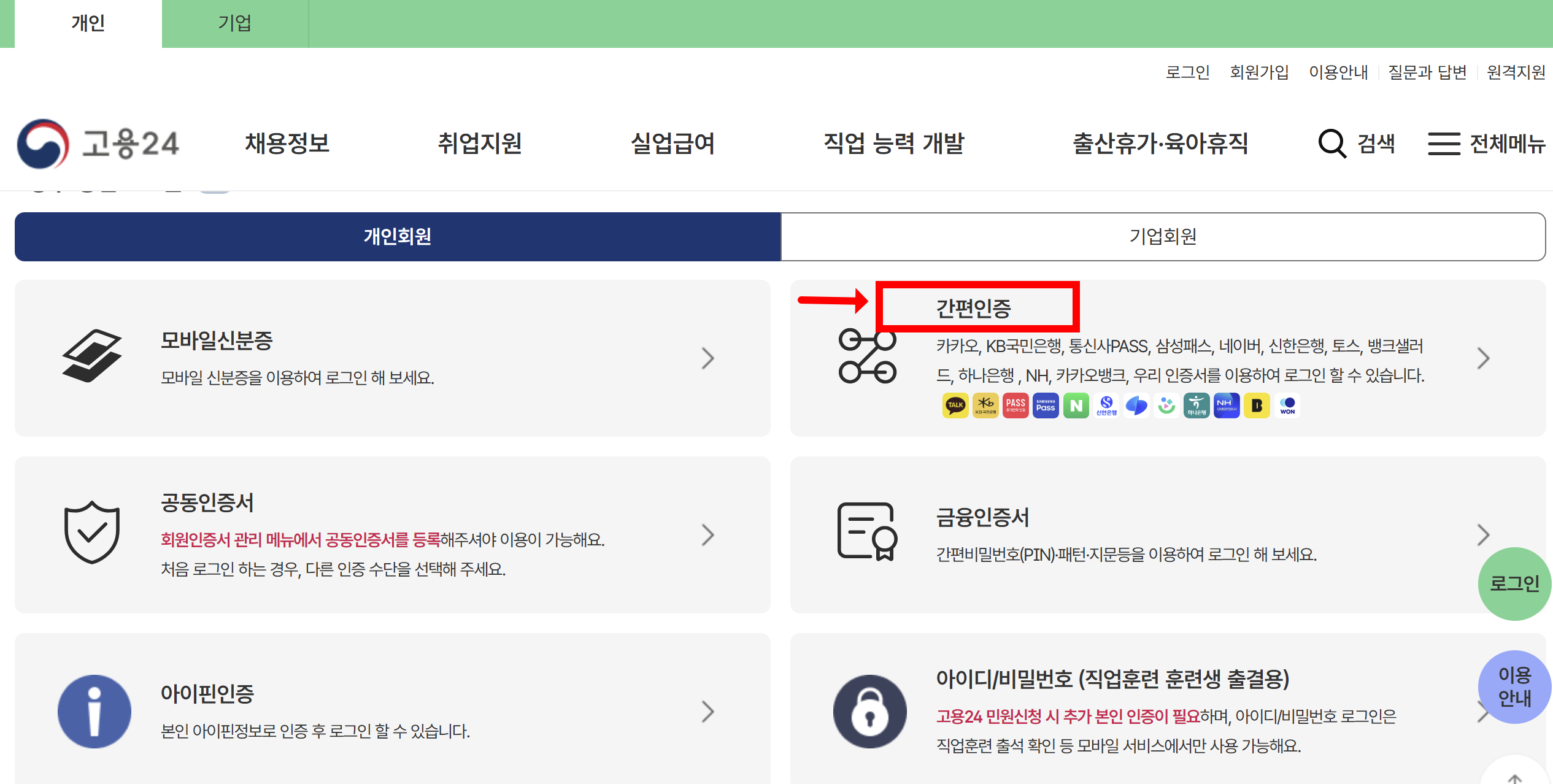Click the 하나은행 certificate icon
Viewport: 1553px width, 784px height.
tap(1197, 405)
